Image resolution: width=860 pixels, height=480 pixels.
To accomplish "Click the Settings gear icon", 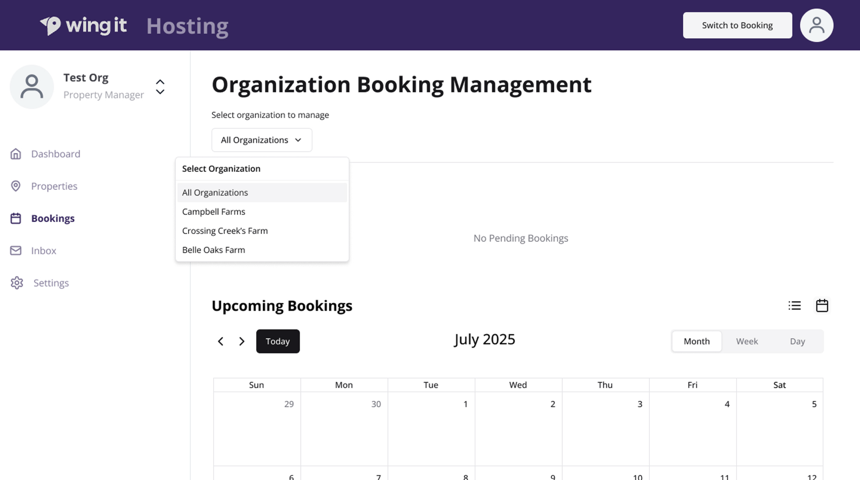I will point(17,283).
